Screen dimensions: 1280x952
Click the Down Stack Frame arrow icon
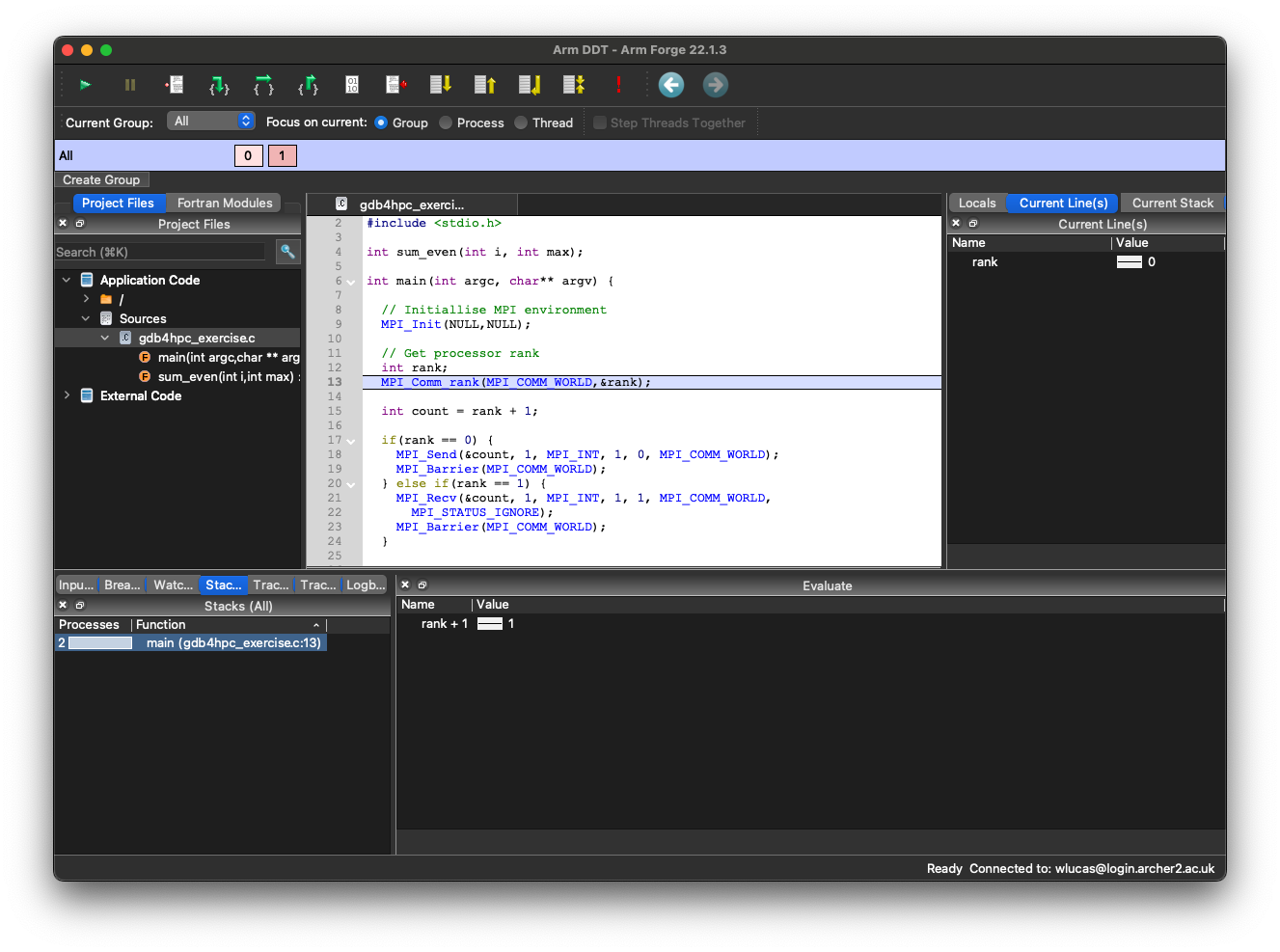(440, 85)
